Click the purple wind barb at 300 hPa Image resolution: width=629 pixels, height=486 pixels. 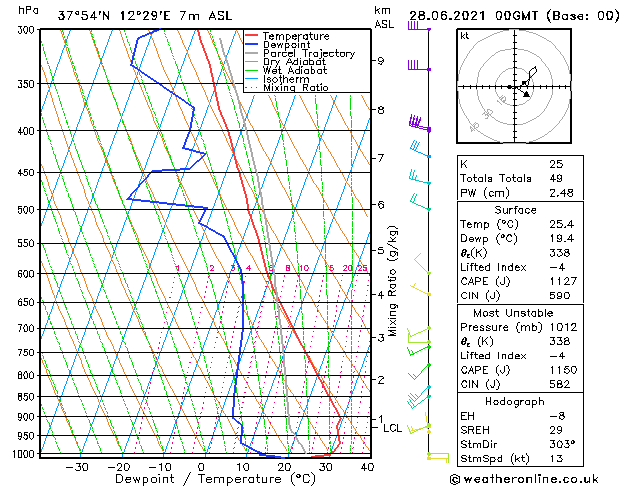point(419,26)
